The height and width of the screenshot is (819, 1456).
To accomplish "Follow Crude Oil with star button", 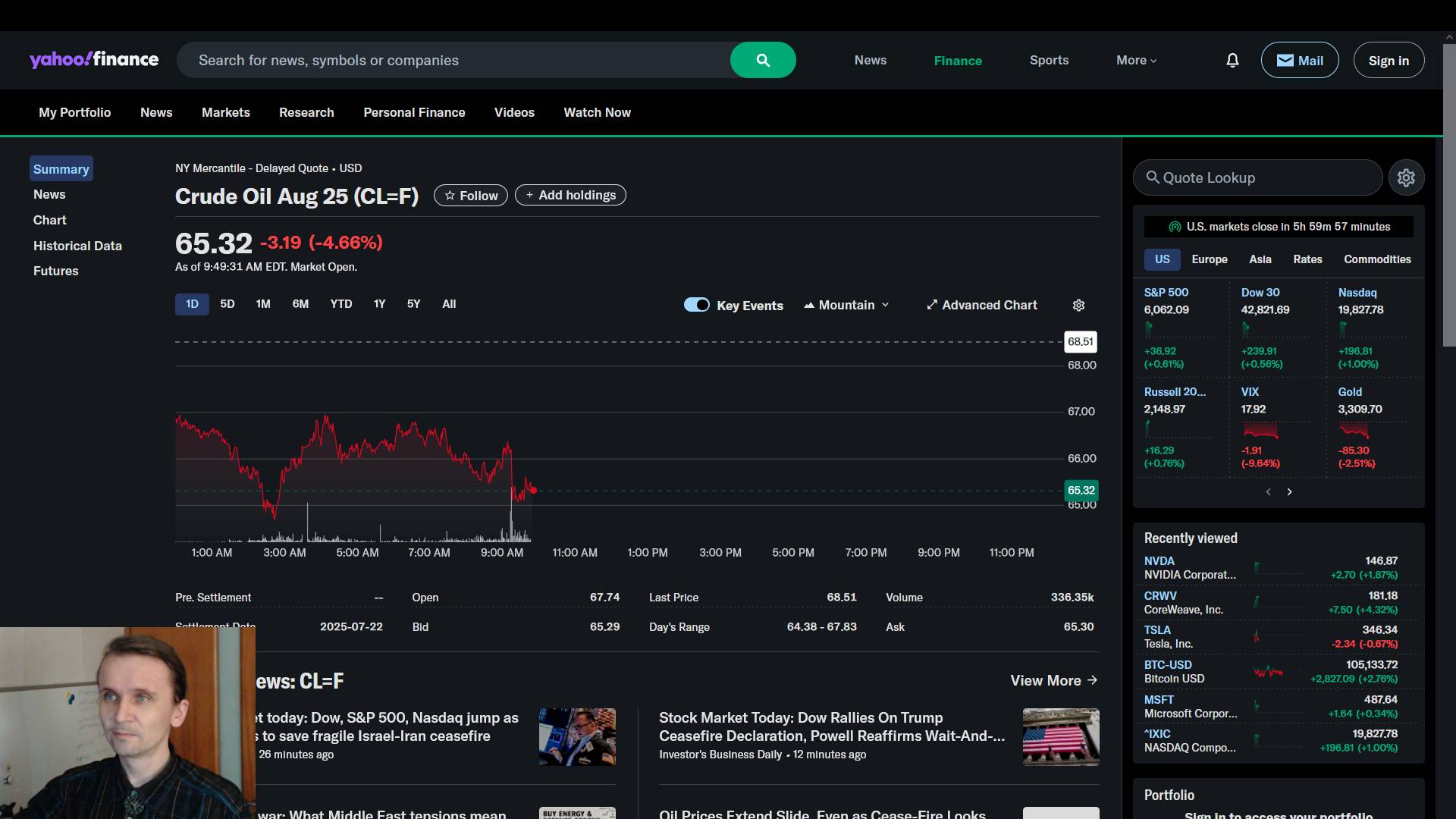I will (x=471, y=195).
